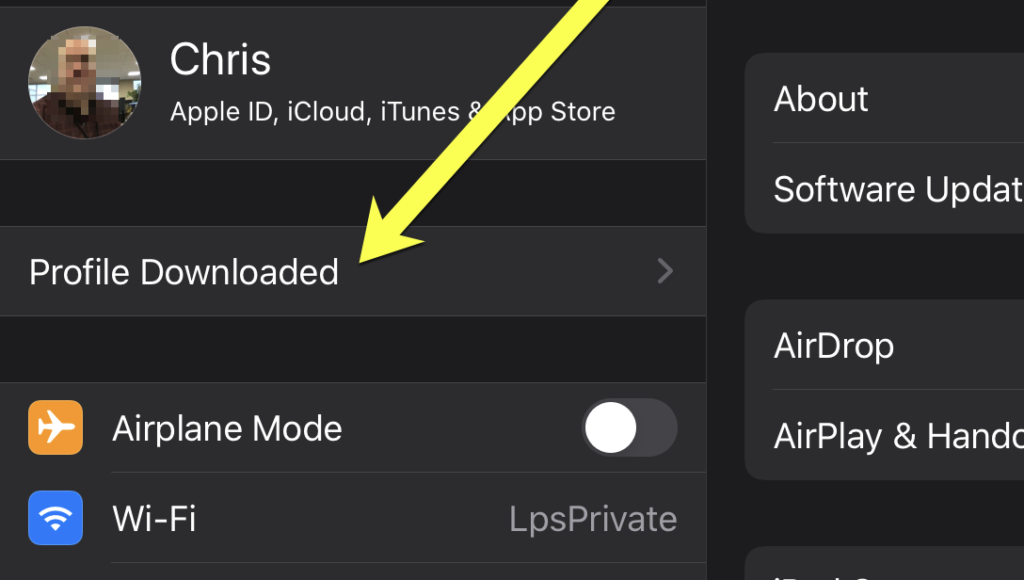Image resolution: width=1024 pixels, height=580 pixels.
Task: Toggle the Airplane Mode switch on
Action: [630, 428]
